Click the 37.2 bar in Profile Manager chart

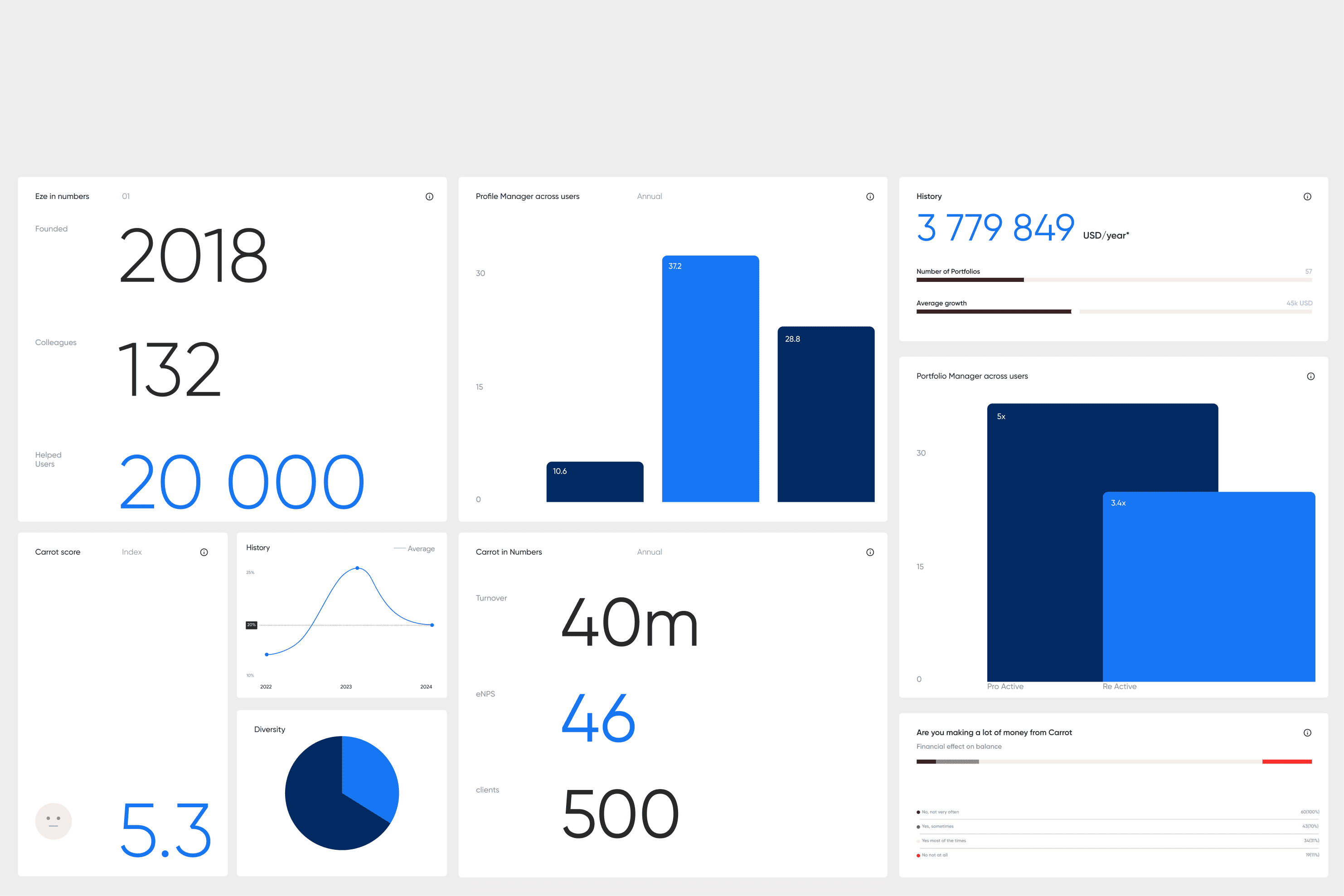click(x=710, y=379)
